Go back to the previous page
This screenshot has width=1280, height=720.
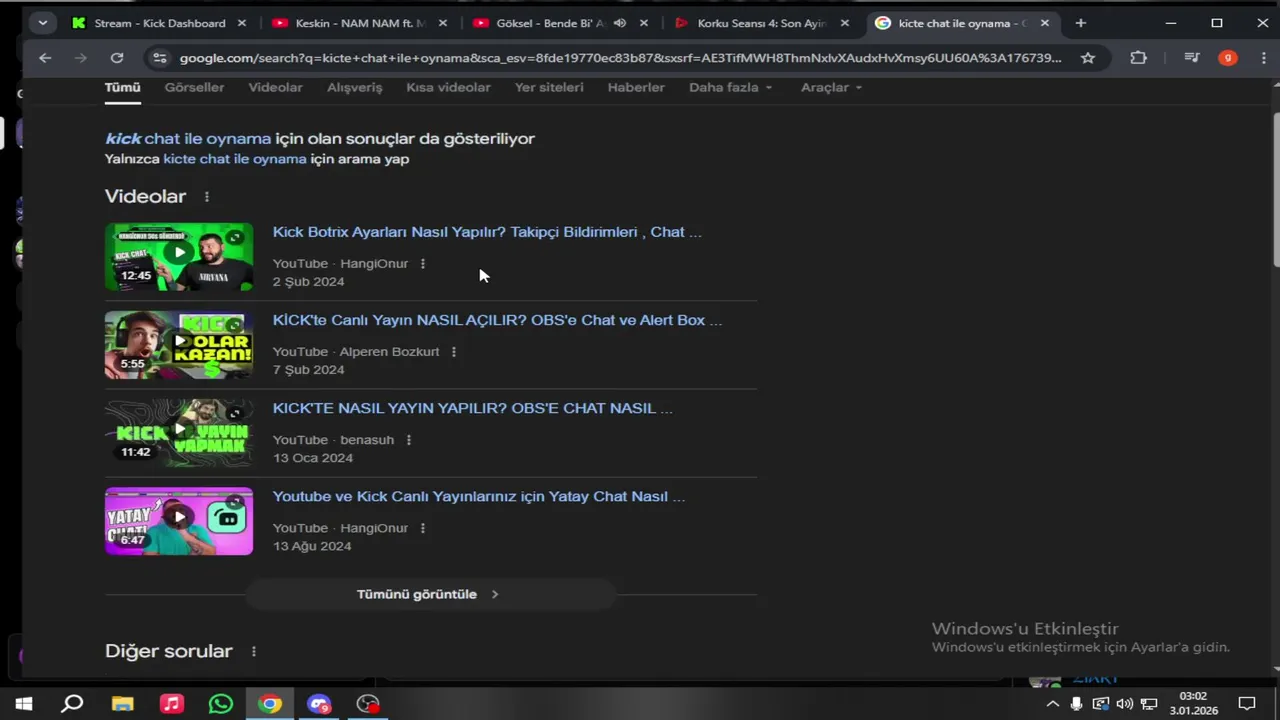(45, 58)
